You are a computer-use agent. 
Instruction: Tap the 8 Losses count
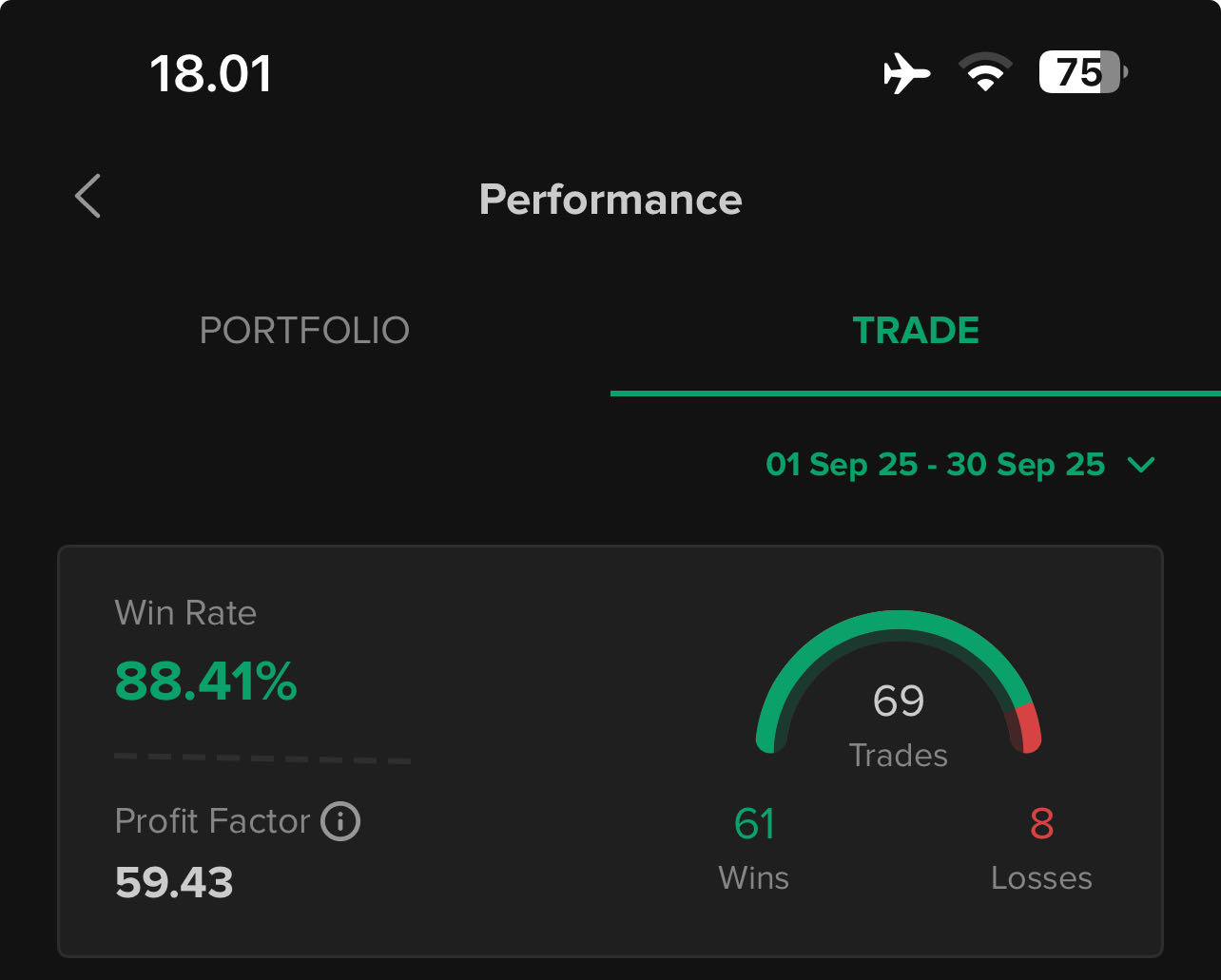(x=1041, y=823)
